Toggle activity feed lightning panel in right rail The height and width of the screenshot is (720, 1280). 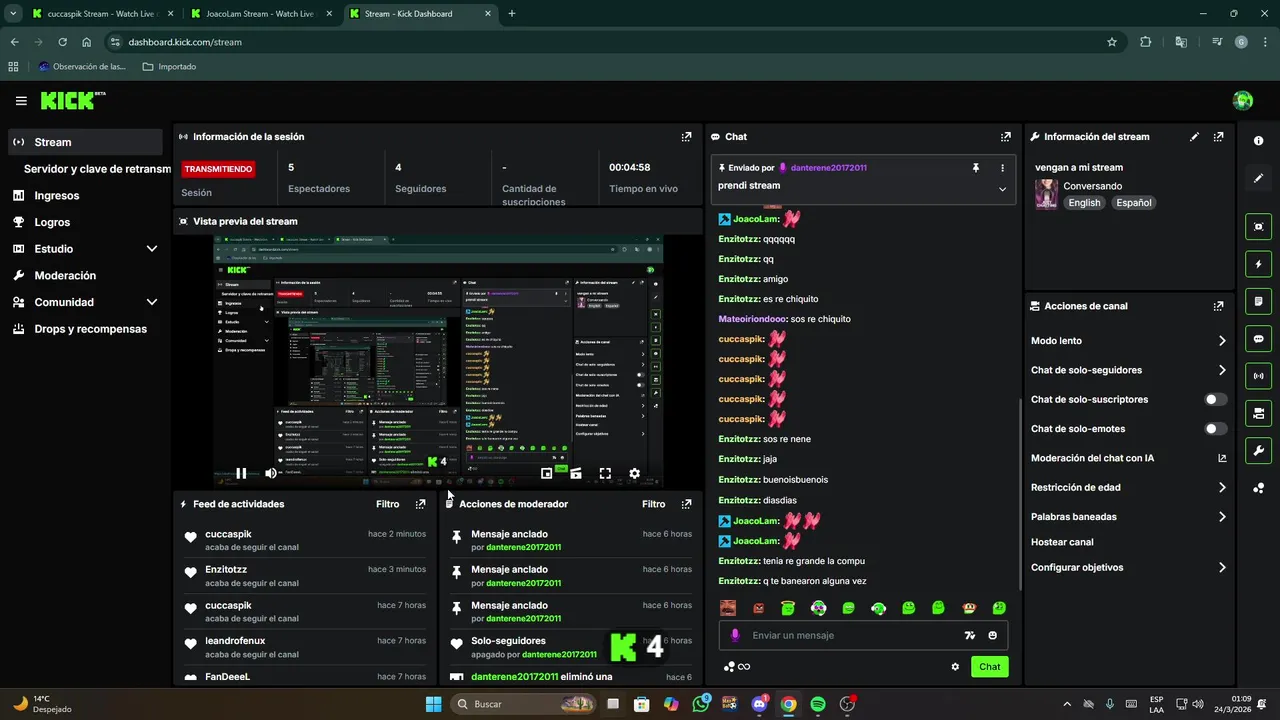[1258, 264]
